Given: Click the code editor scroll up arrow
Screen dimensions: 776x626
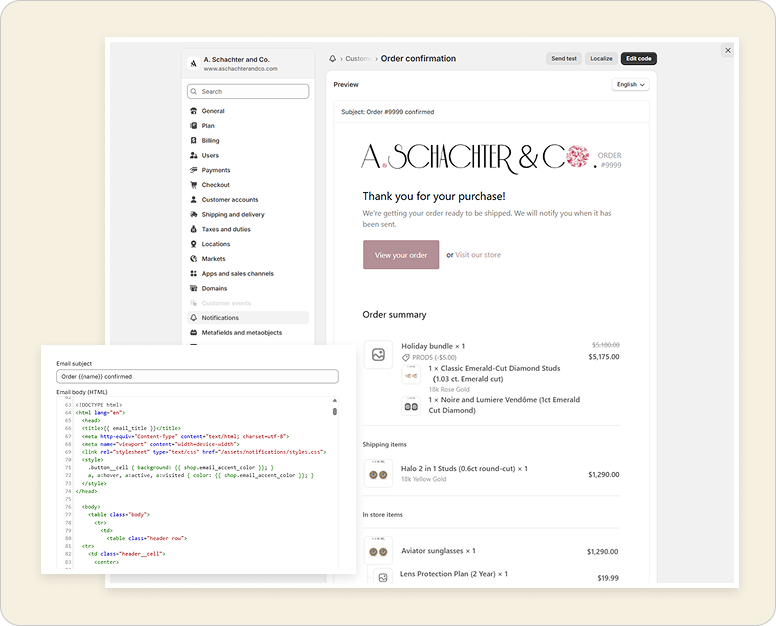Looking at the screenshot, I should (335, 400).
